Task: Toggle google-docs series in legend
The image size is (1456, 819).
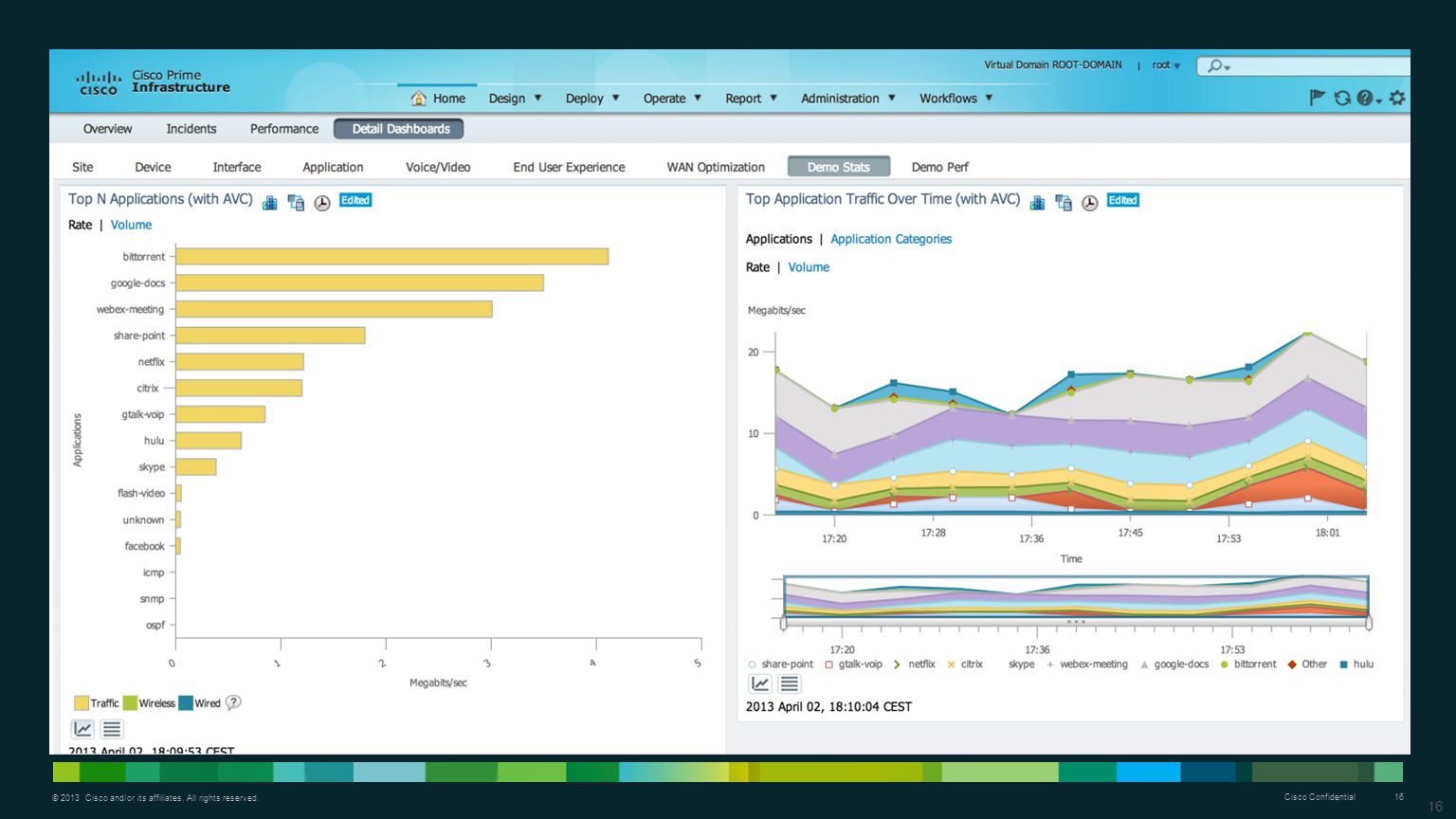Action: [x=1174, y=664]
